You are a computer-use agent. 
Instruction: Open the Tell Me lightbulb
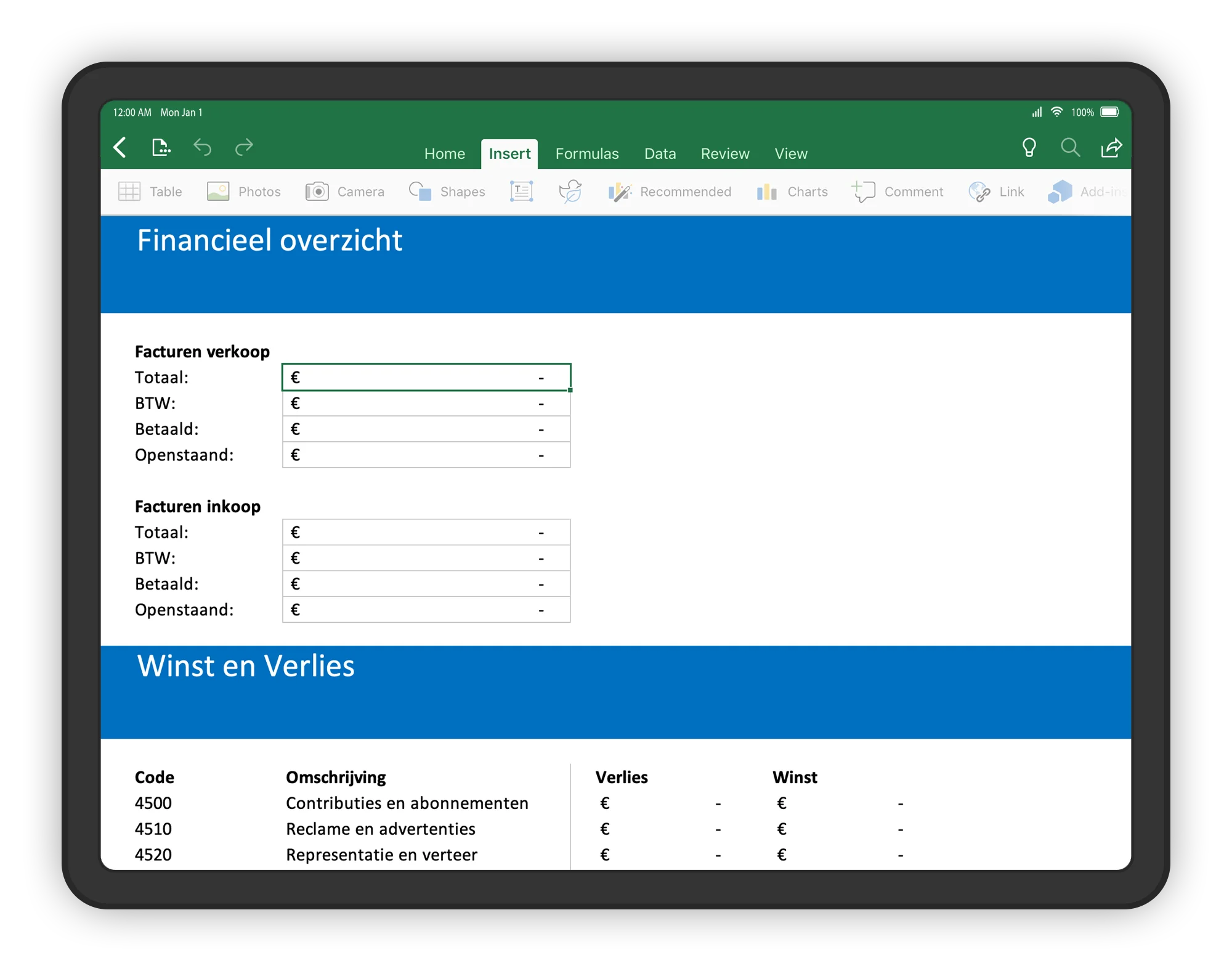(1029, 148)
